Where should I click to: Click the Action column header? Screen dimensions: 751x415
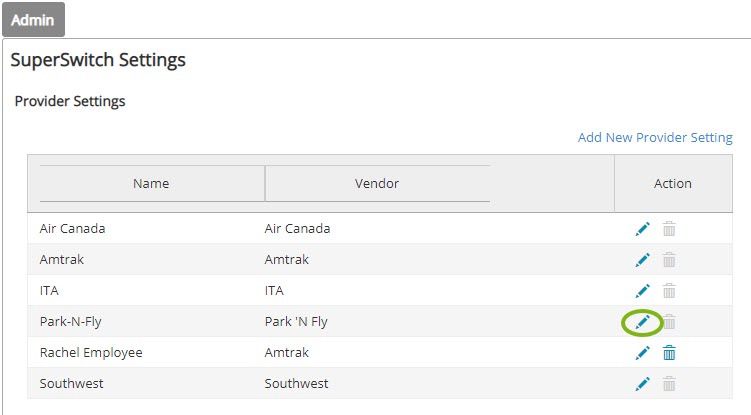pyautogui.click(x=673, y=184)
